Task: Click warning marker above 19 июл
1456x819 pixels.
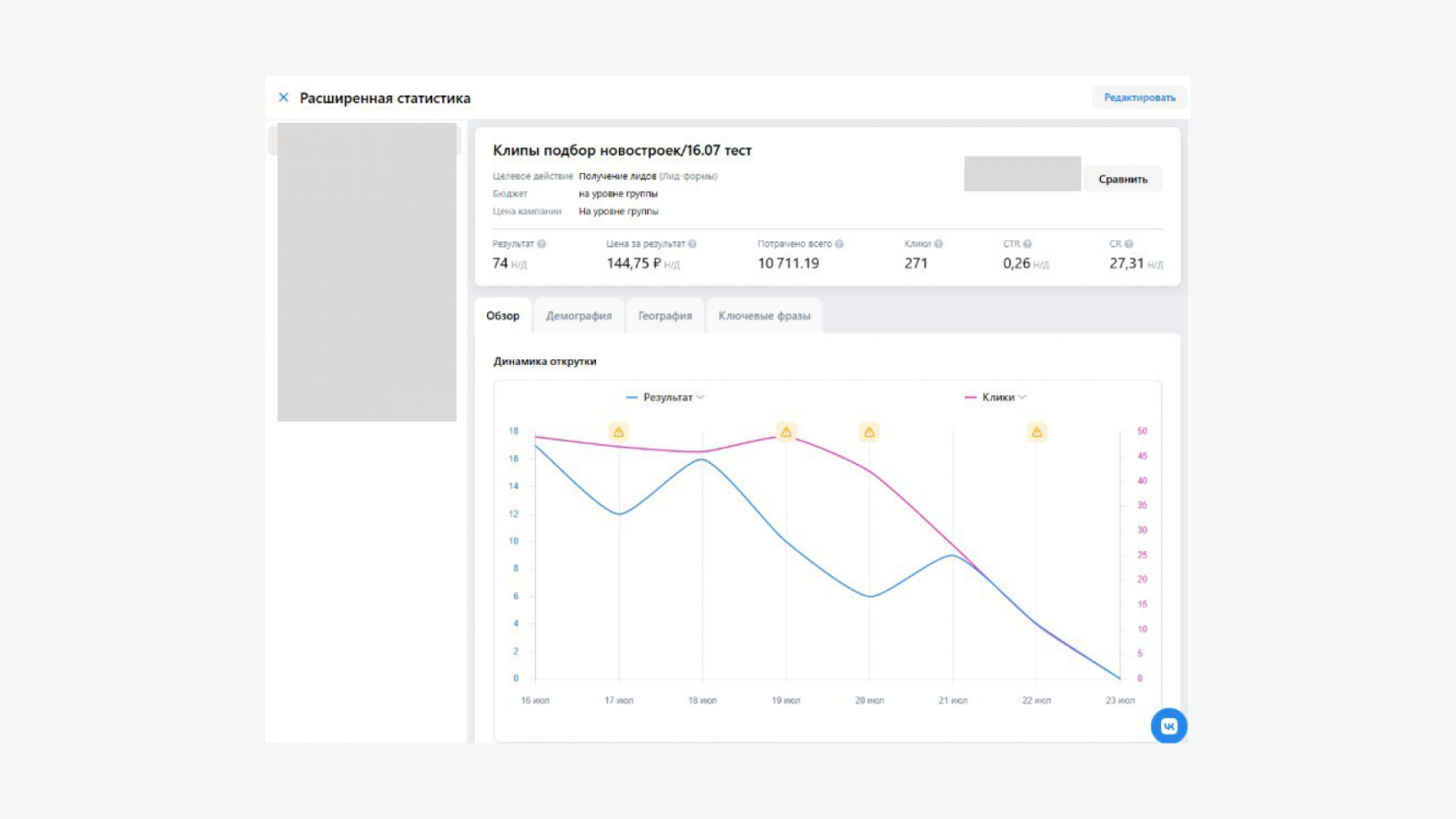Action: point(786,432)
